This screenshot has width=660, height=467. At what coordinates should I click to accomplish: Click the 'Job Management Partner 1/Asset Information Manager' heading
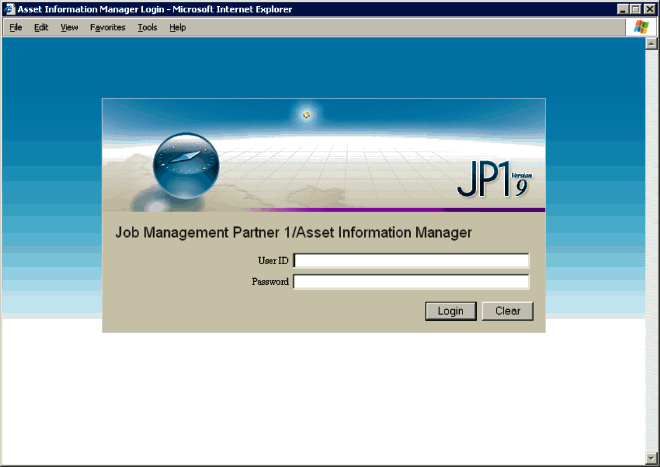click(294, 232)
